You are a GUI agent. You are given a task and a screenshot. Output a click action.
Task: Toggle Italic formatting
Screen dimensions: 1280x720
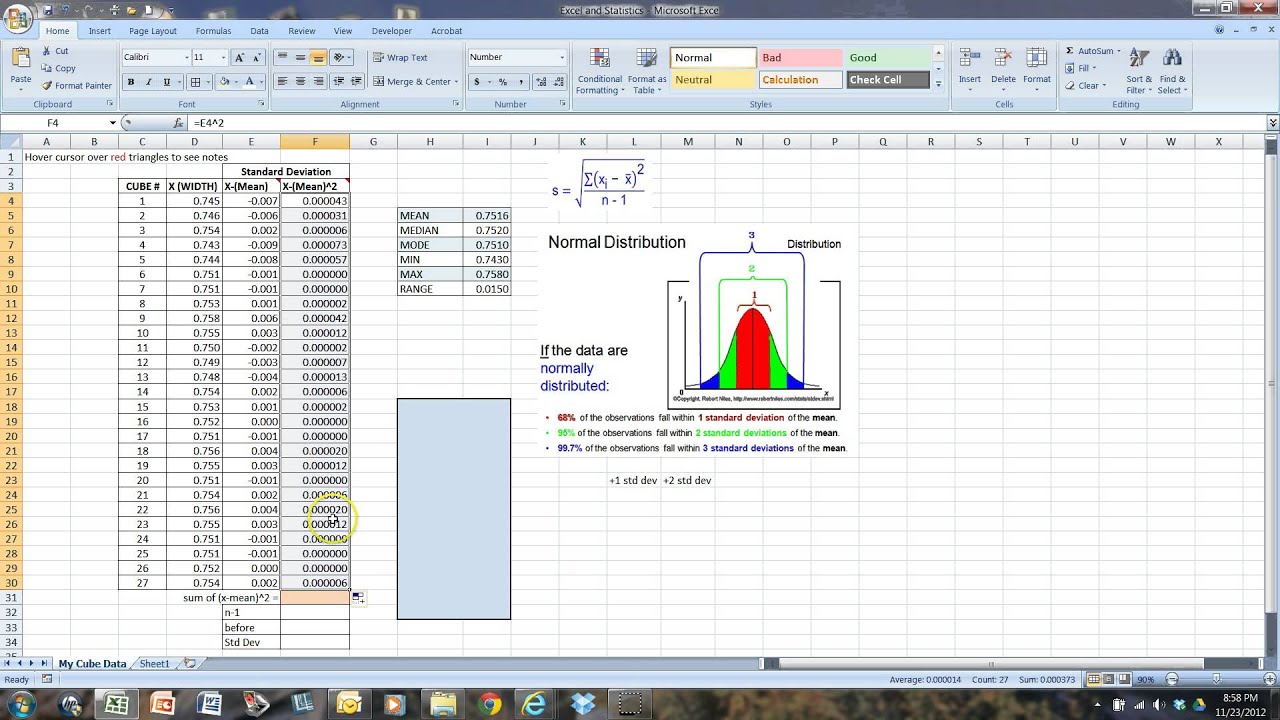point(148,82)
